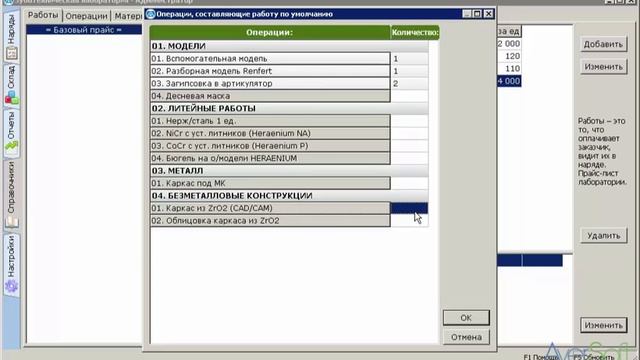Viewport: 640px width, 360px height.
Task: Open the Настройки sidebar section
Action: pyautogui.click(x=11, y=264)
